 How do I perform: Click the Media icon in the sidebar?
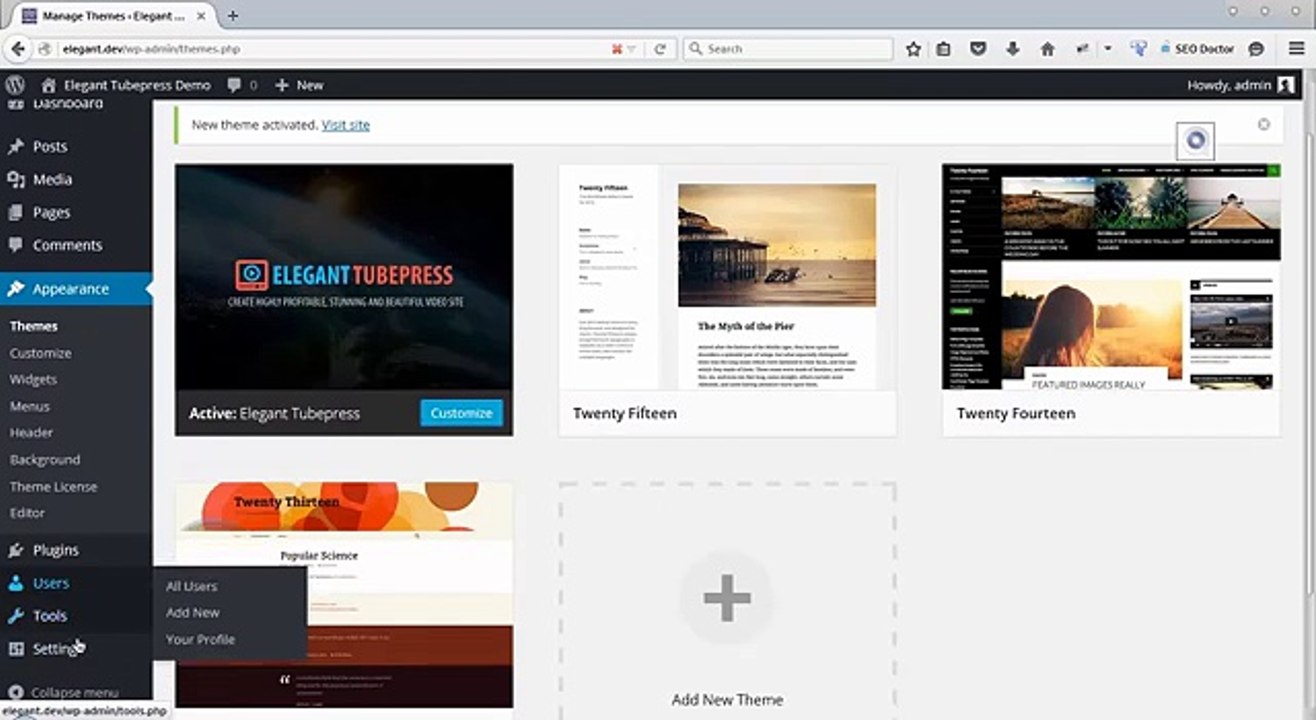click(15, 179)
